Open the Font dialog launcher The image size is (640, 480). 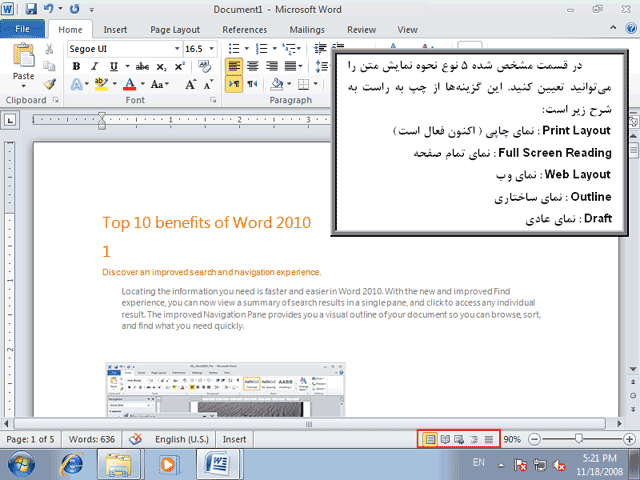tap(213, 100)
